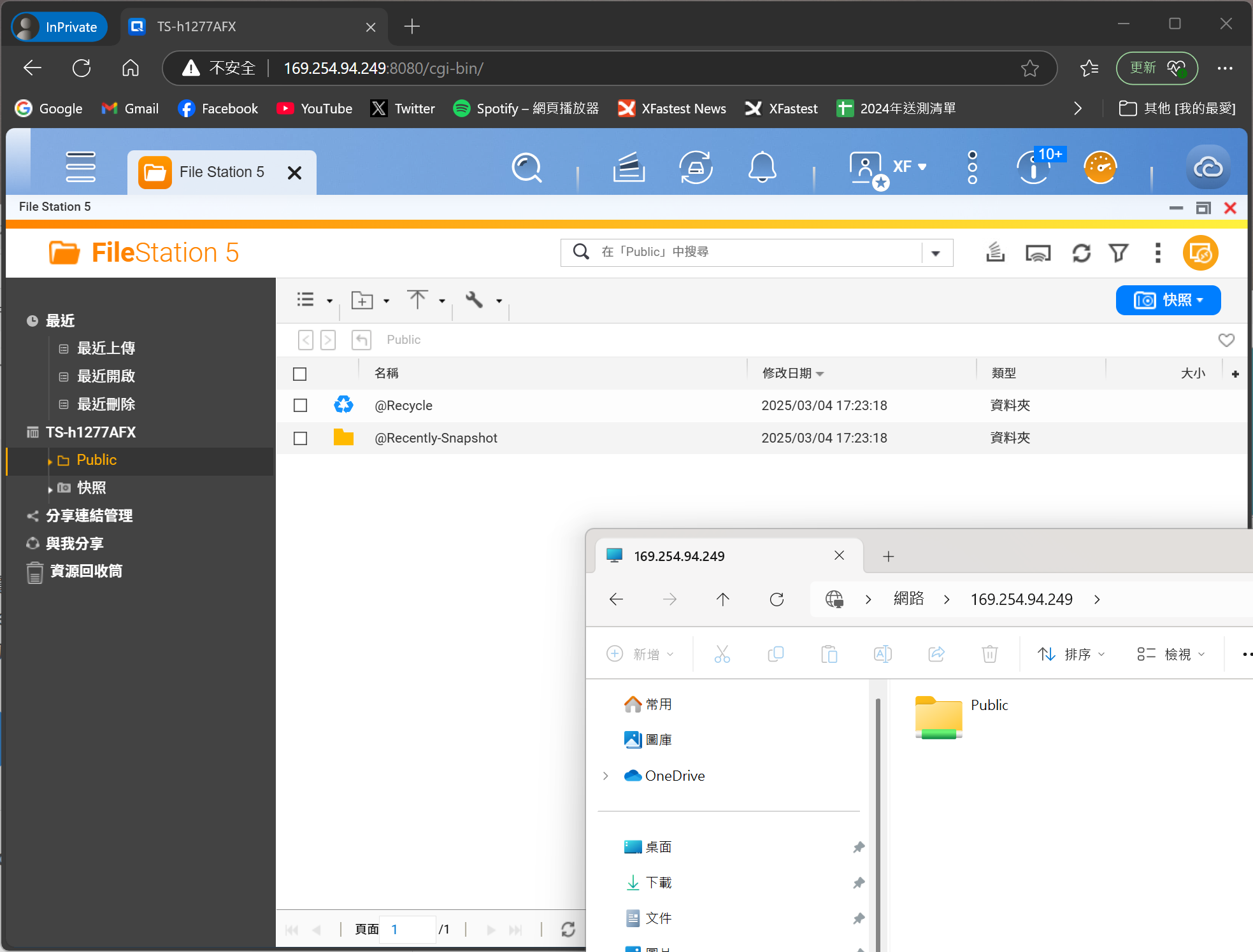
Task: Open the external devices icon in QTS header
Action: [696, 167]
